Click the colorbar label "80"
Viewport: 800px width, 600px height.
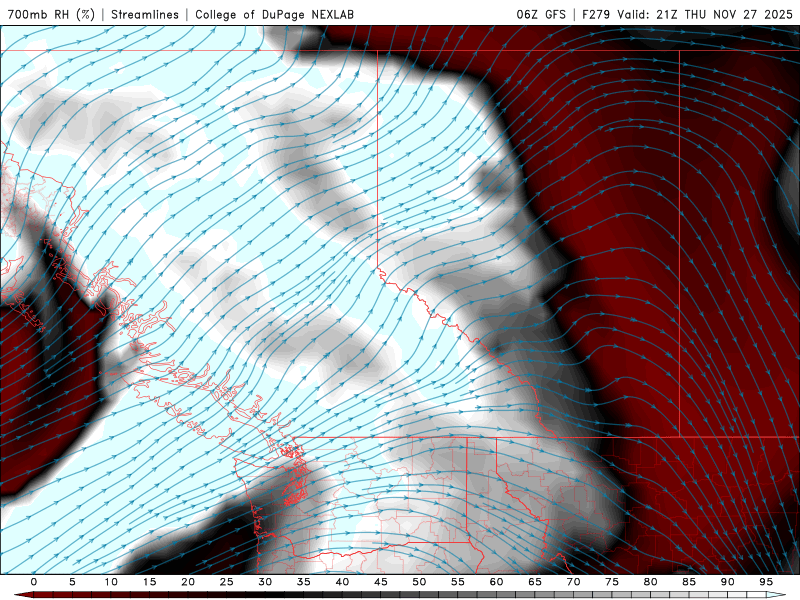[x=650, y=582]
